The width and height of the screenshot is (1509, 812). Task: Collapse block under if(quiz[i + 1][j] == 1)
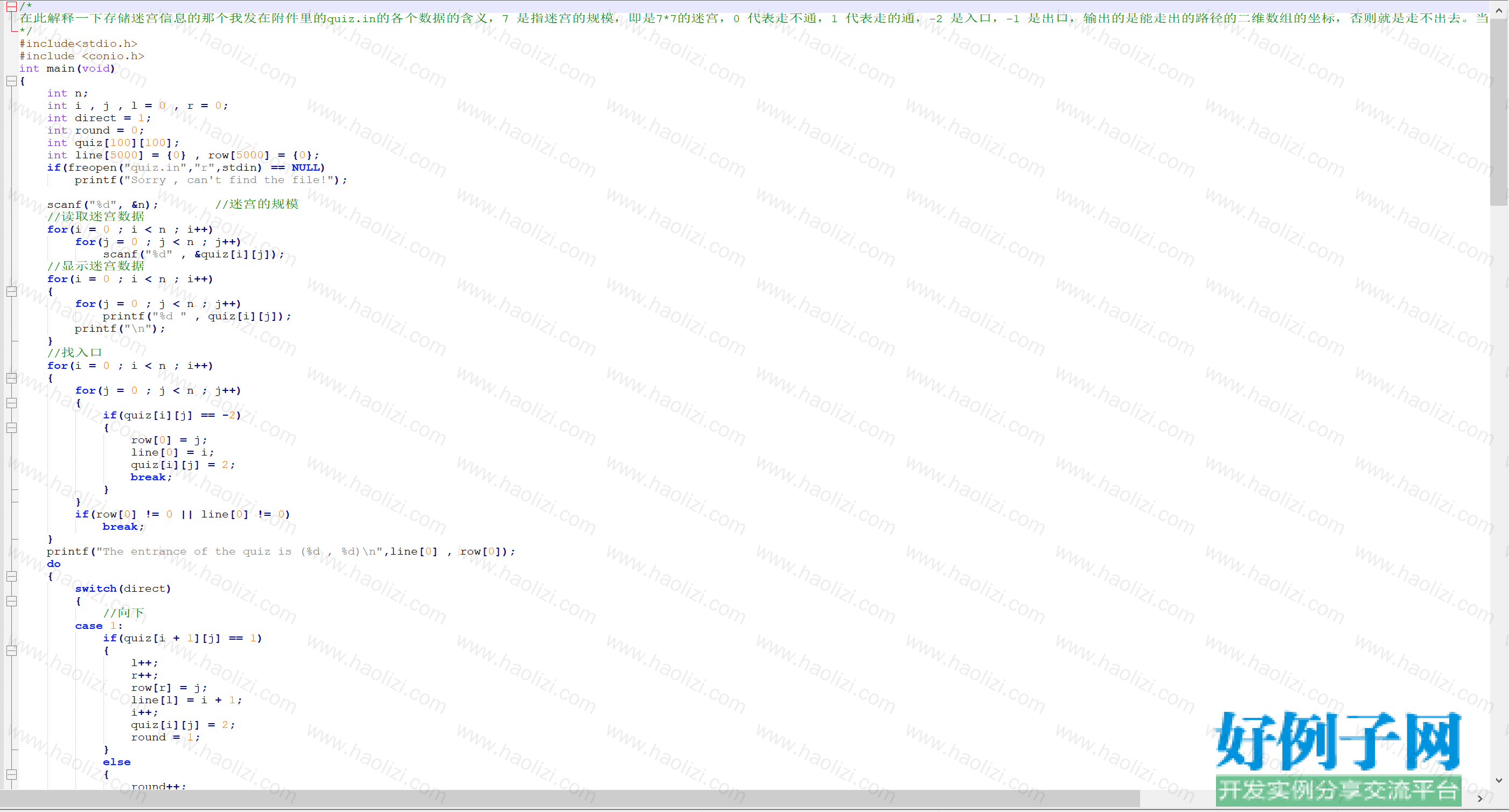coord(11,650)
